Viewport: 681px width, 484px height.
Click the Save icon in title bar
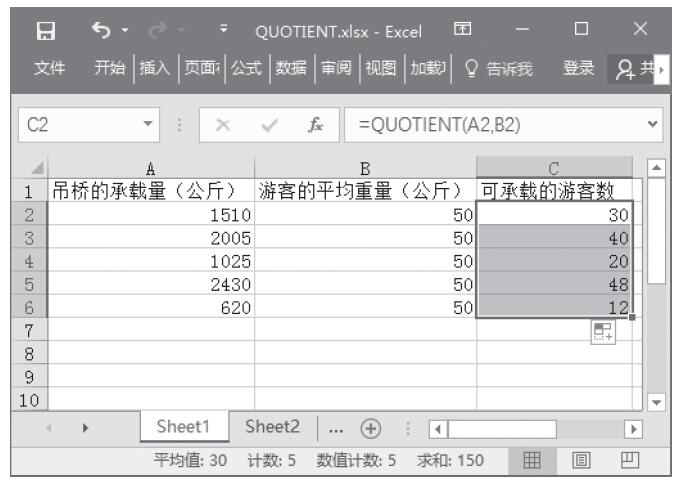coord(45,30)
